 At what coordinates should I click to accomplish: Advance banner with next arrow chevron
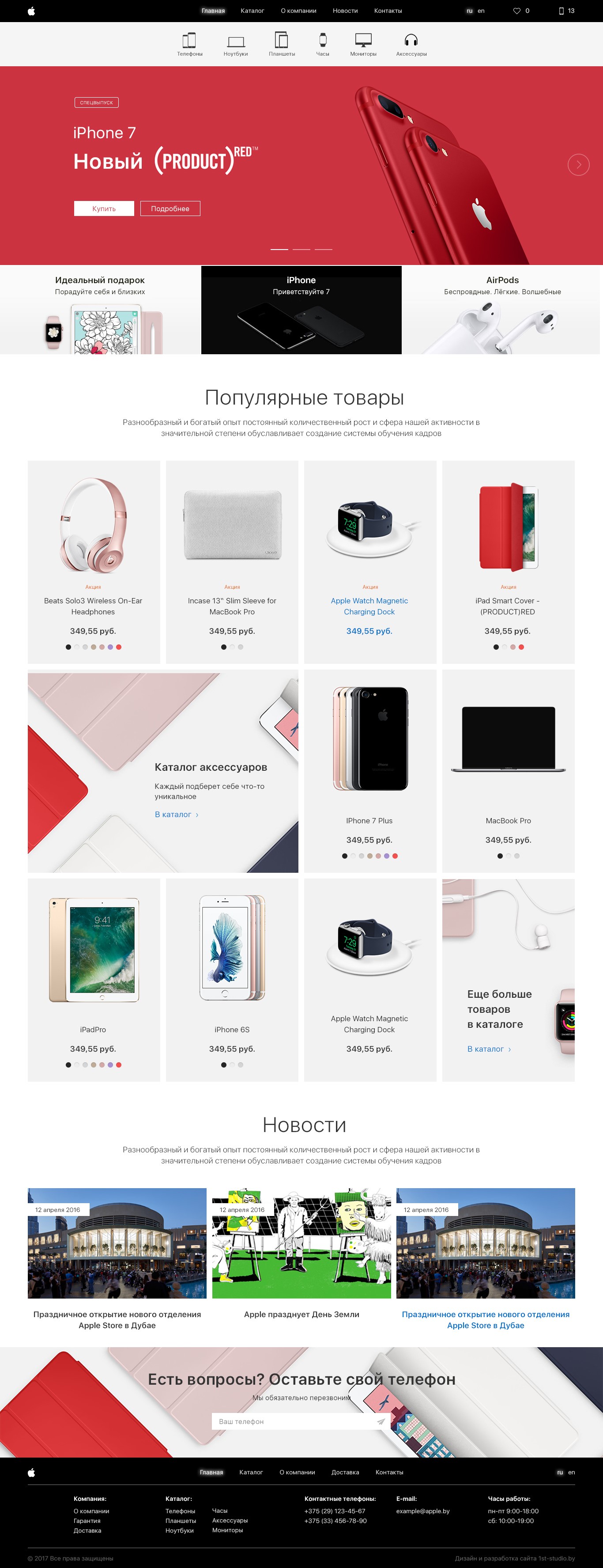click(x=578, y=164)
